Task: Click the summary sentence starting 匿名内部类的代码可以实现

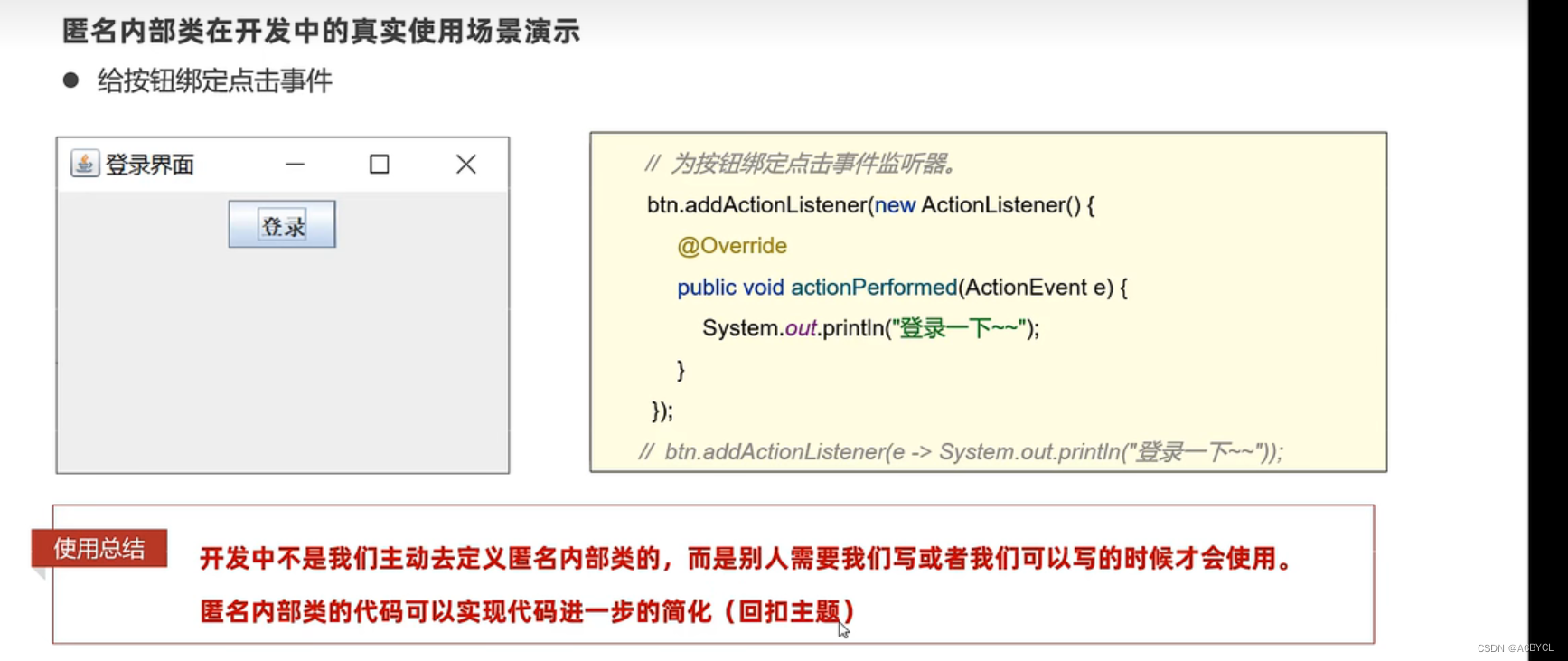Action: [528, 612]
